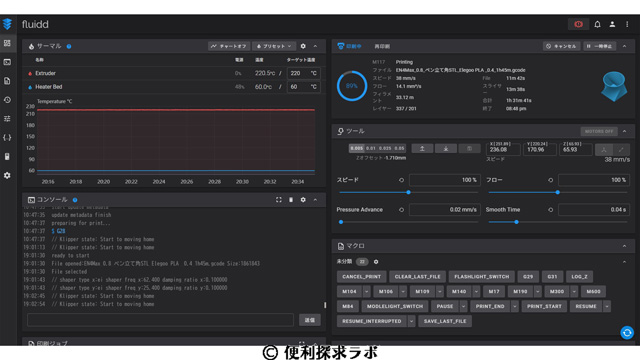The width and height of the screenshot is (640, 360).
Task: Collapse the macros card
Action: point(624,246)
